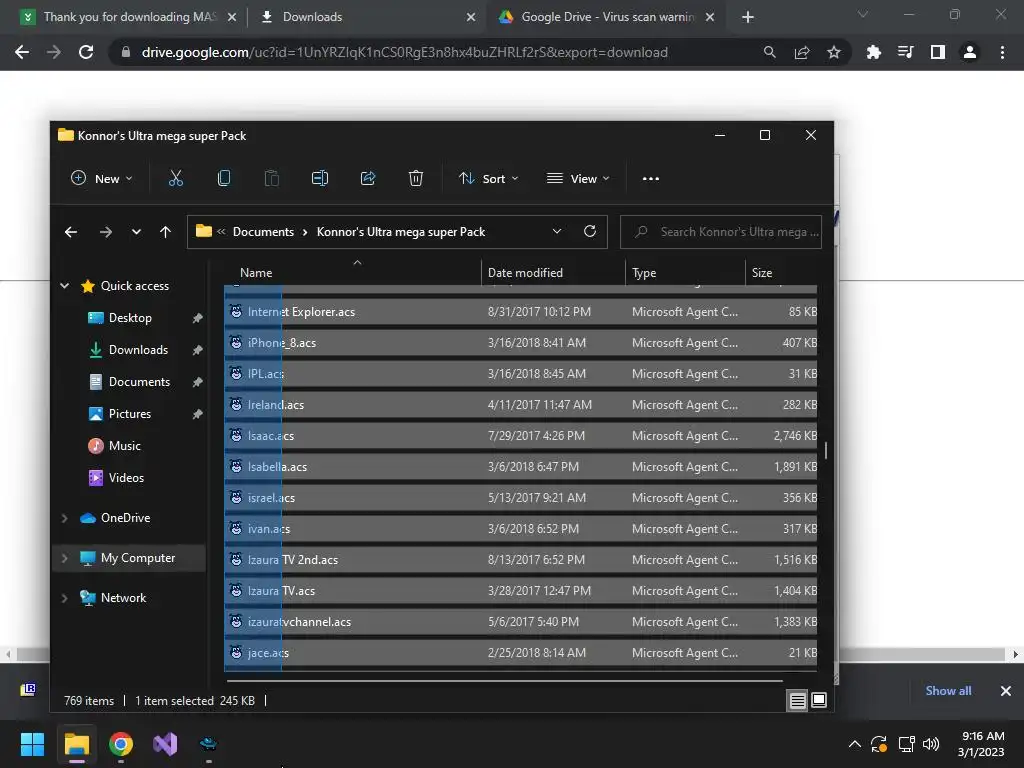The image size is (1024, 768).
Task: Click Show all downloads link
Action: (948, 691)
